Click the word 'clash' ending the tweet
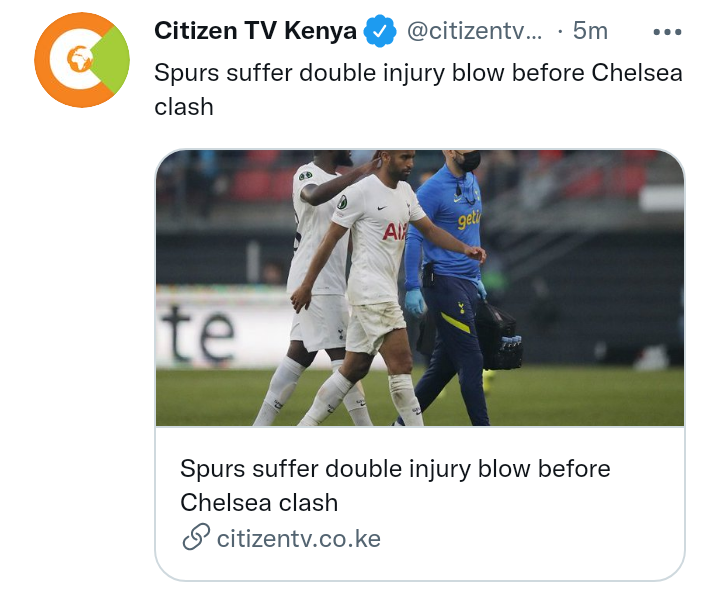 coord(184,106)
